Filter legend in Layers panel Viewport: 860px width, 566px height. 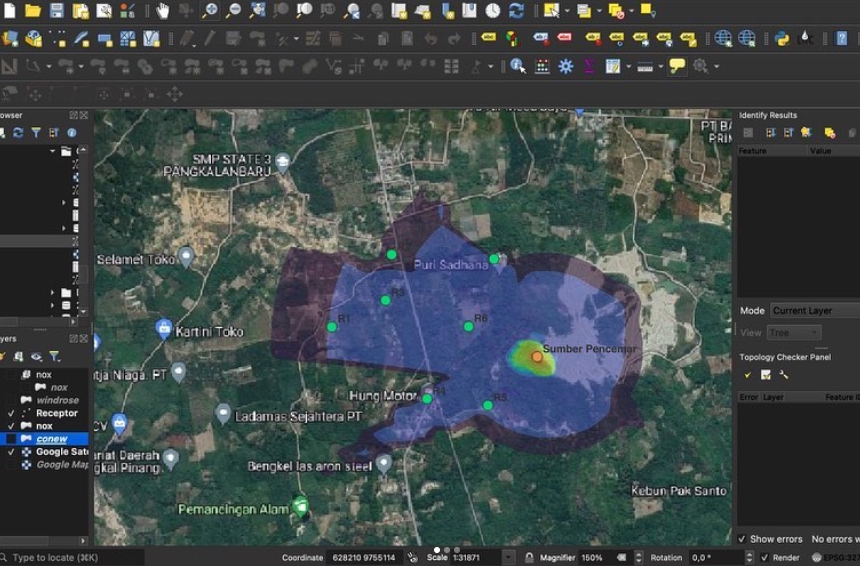click(54, 357)
